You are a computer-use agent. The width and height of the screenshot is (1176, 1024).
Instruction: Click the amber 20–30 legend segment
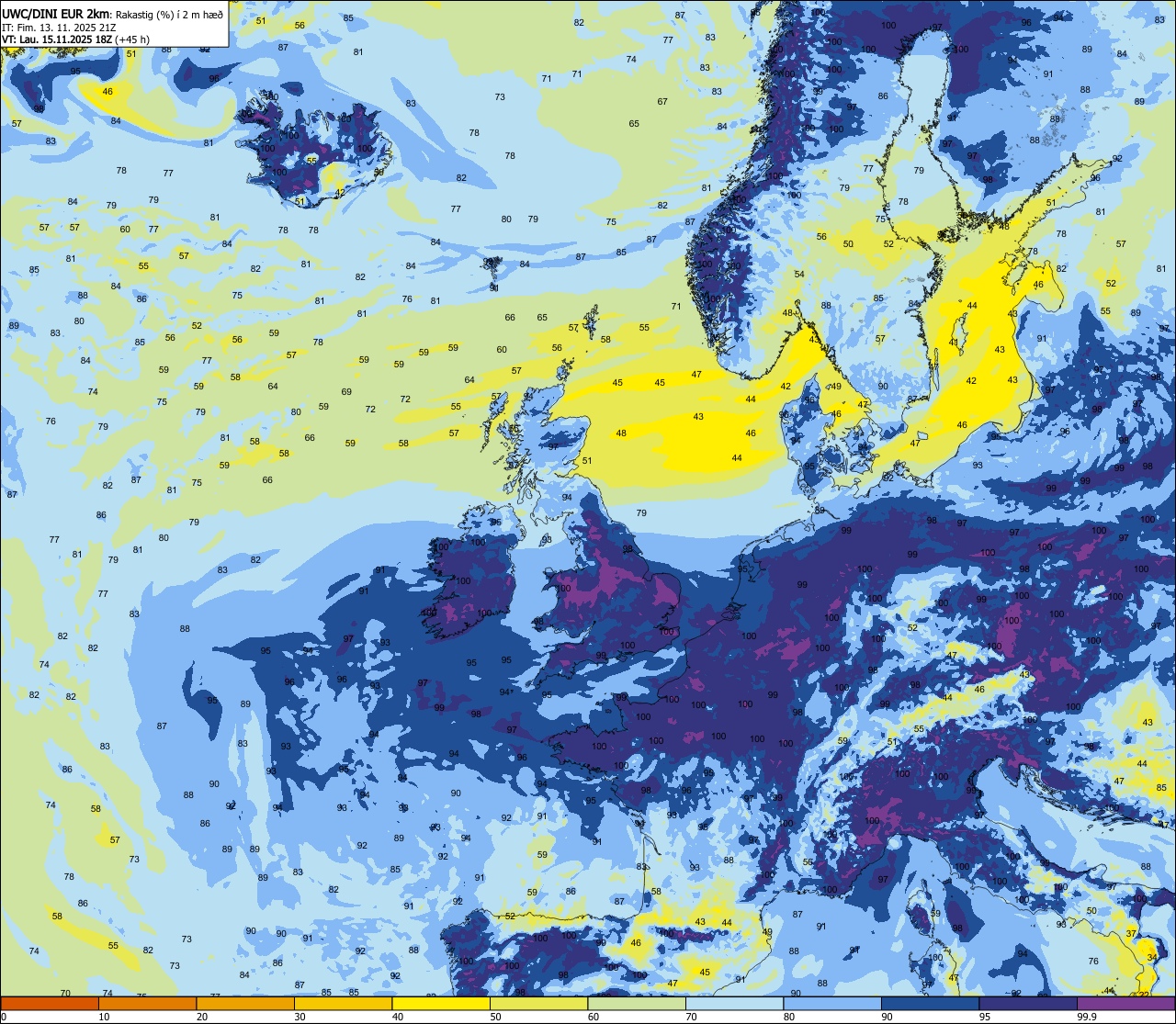[245, 1003]
